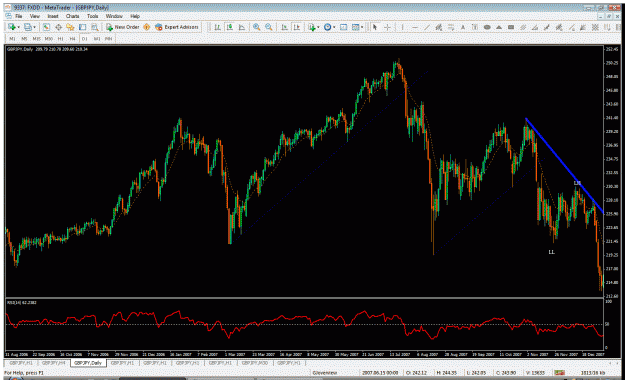The width and height of the screenshot is (625, 380).
Task: Select the Trendline drawing tool
Action: (x=427, y=27)
